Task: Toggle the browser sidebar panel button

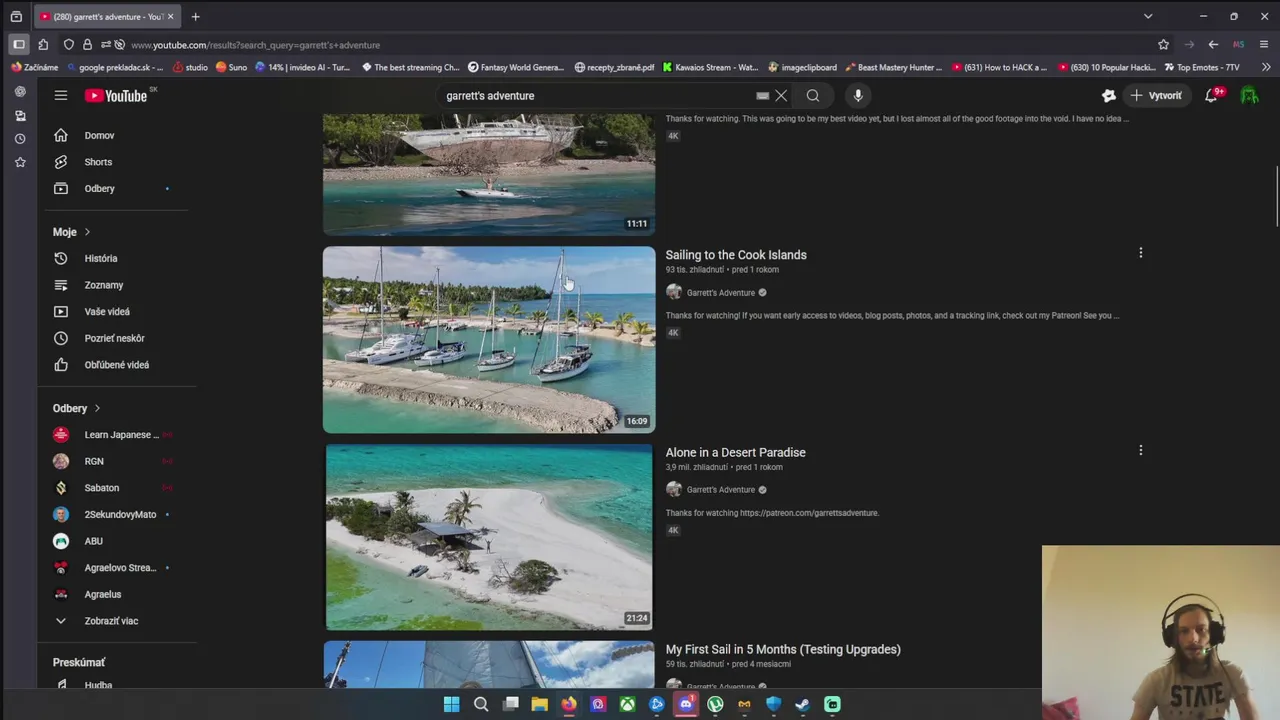Action: click(19, 44)
